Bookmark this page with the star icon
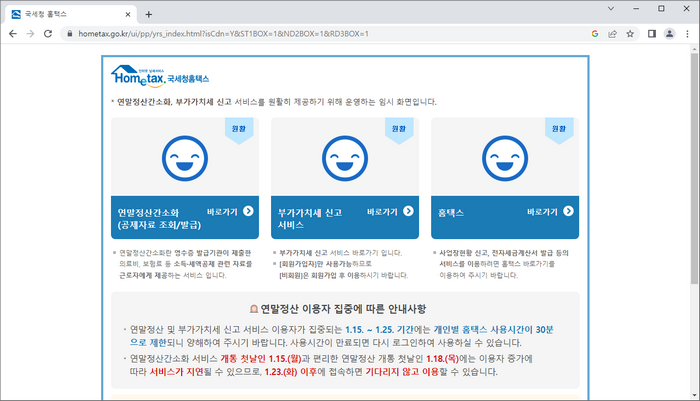 pos(630,34)
